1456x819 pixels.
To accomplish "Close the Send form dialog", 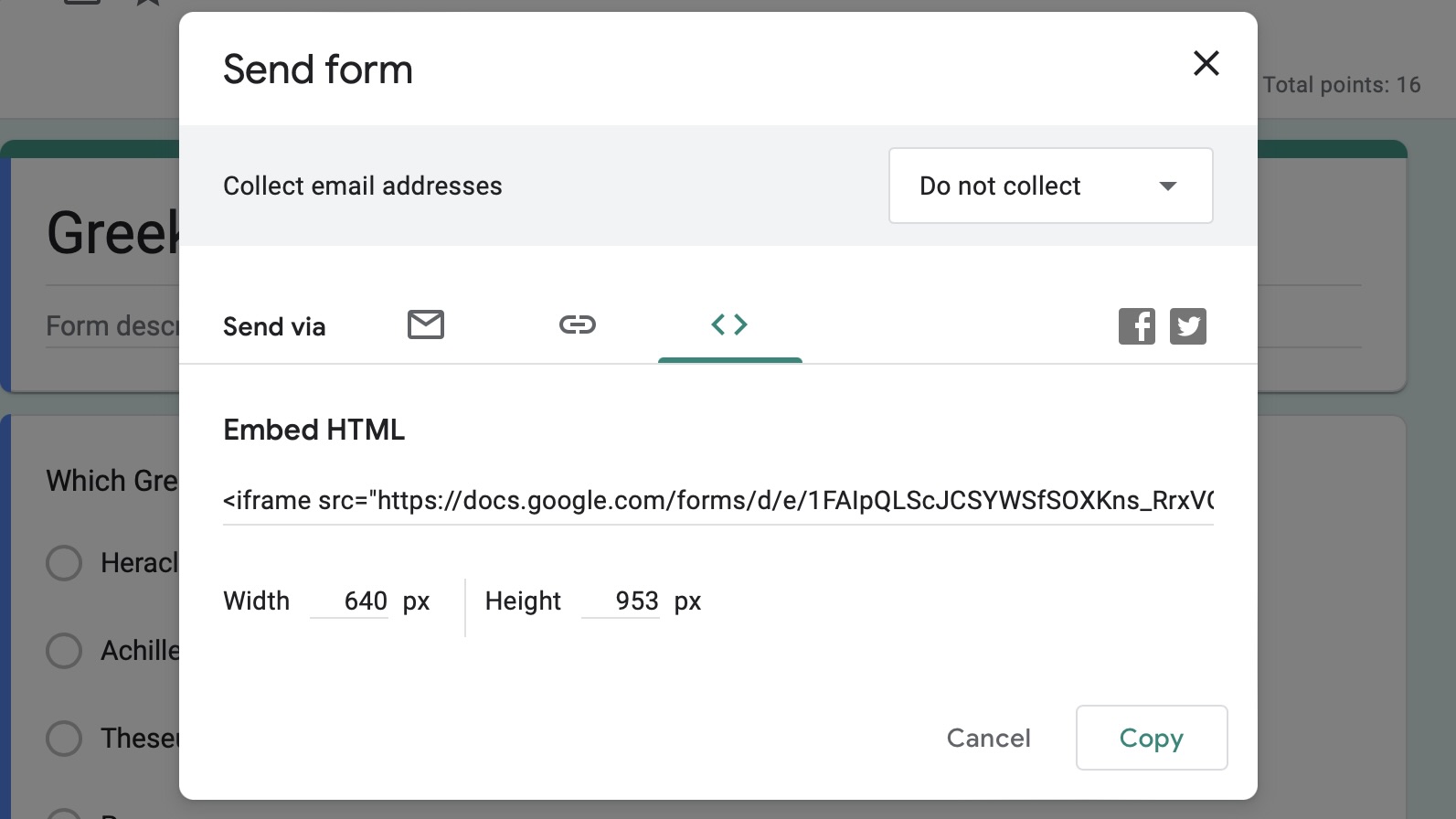I will (x=1206, y=64).
